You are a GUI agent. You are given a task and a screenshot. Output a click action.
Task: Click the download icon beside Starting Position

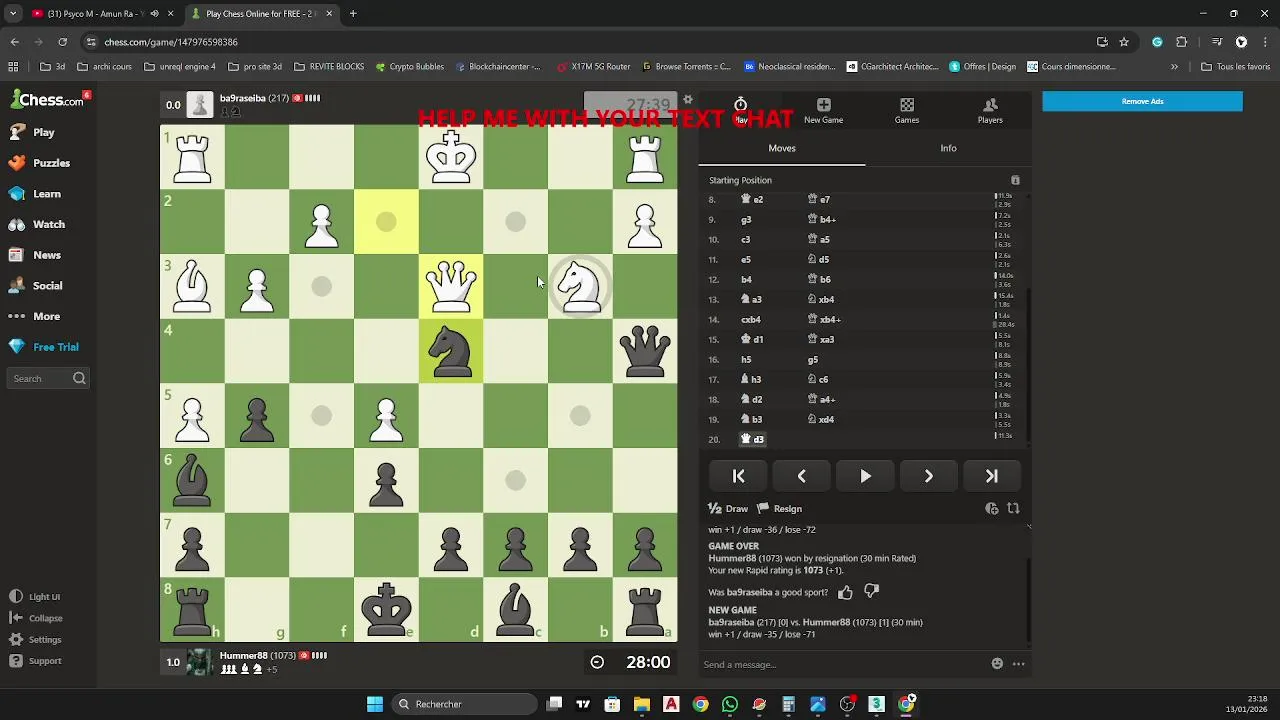1015,180
